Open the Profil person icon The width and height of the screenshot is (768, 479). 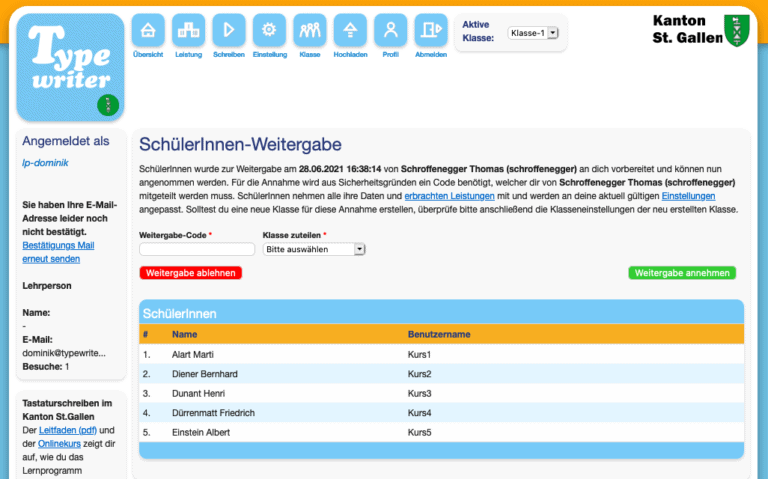click(x=390, y=30)
